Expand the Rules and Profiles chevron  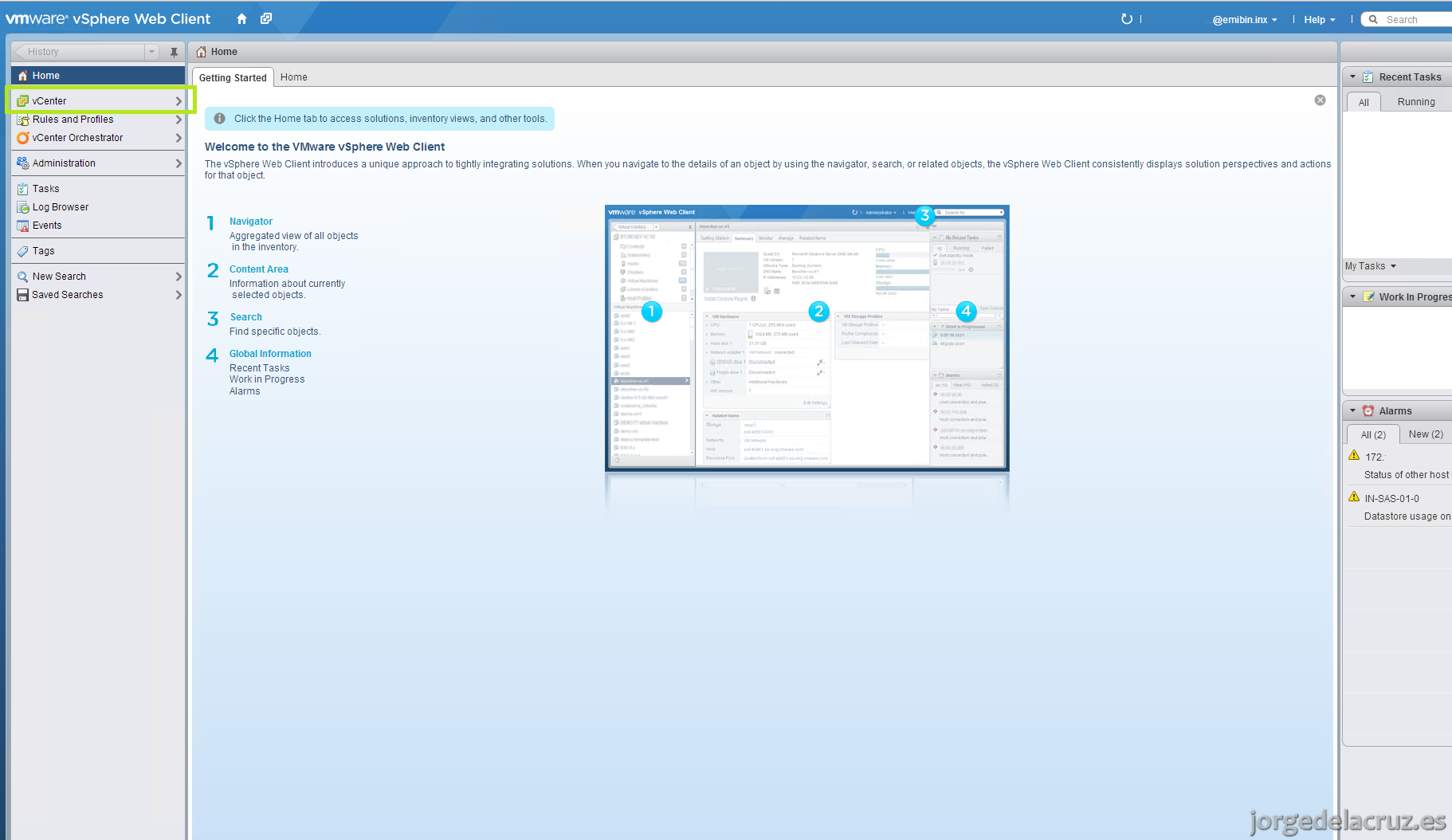coord(179,120)
